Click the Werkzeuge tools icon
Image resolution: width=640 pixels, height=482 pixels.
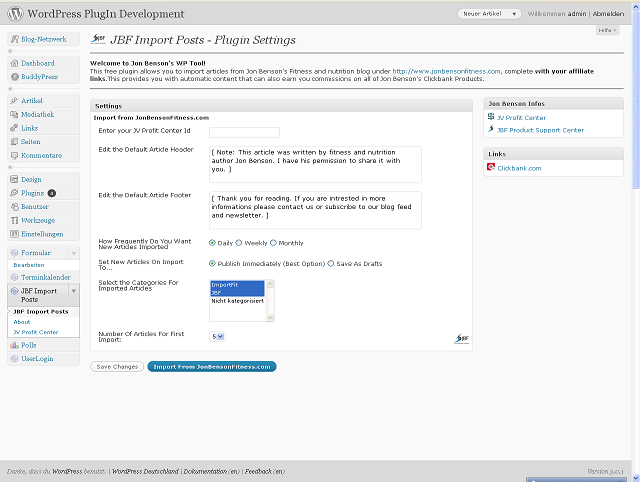click(x=14, y=220)
